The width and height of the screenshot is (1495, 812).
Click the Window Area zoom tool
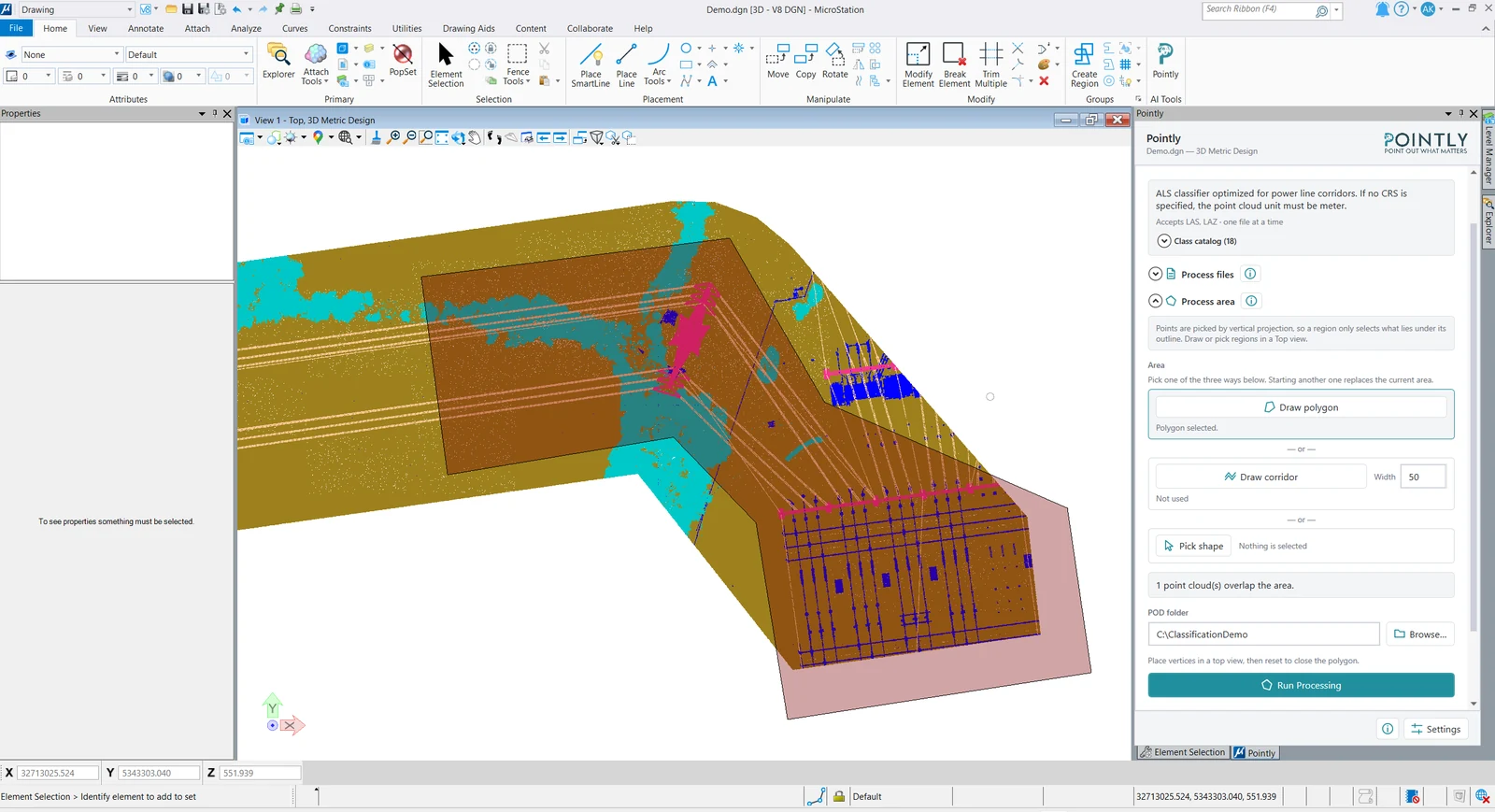tap(426, 137)
